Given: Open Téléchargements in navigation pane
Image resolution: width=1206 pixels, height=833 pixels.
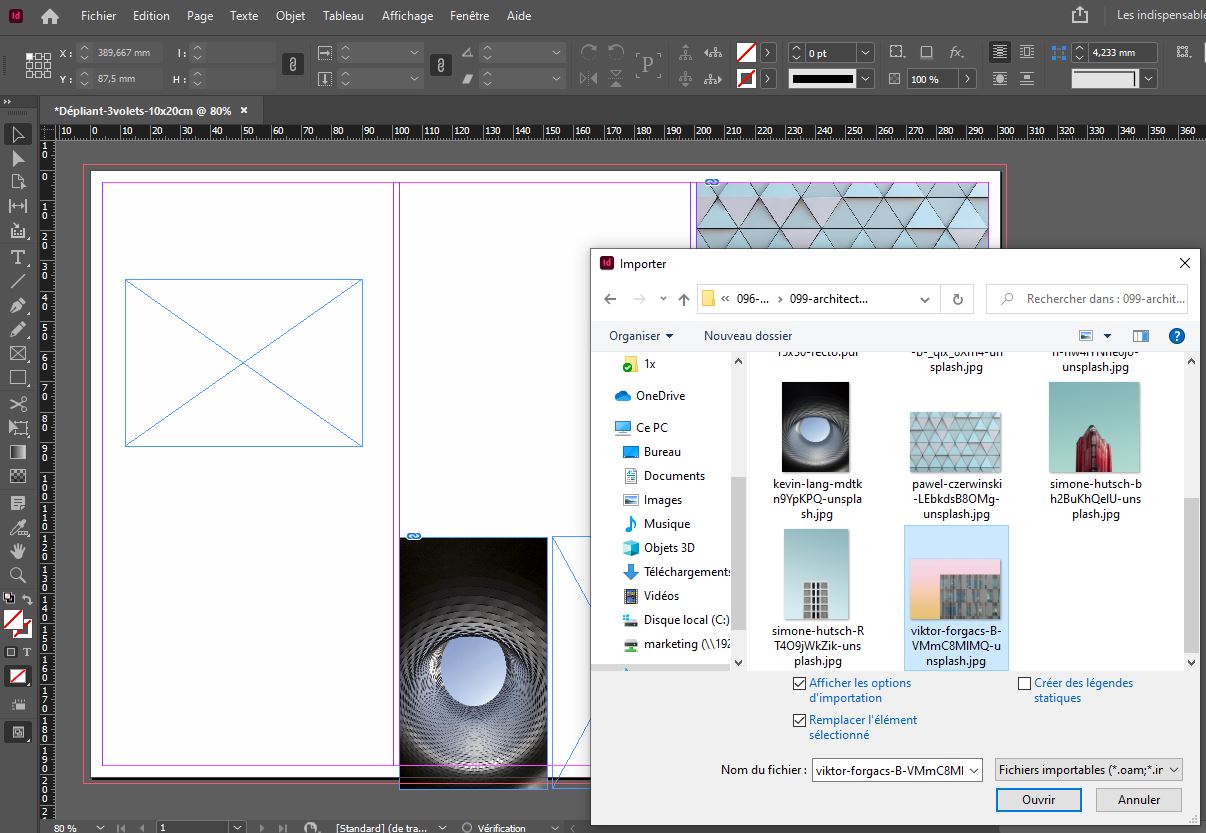Looking at the screenshot, I should (676, 572).
